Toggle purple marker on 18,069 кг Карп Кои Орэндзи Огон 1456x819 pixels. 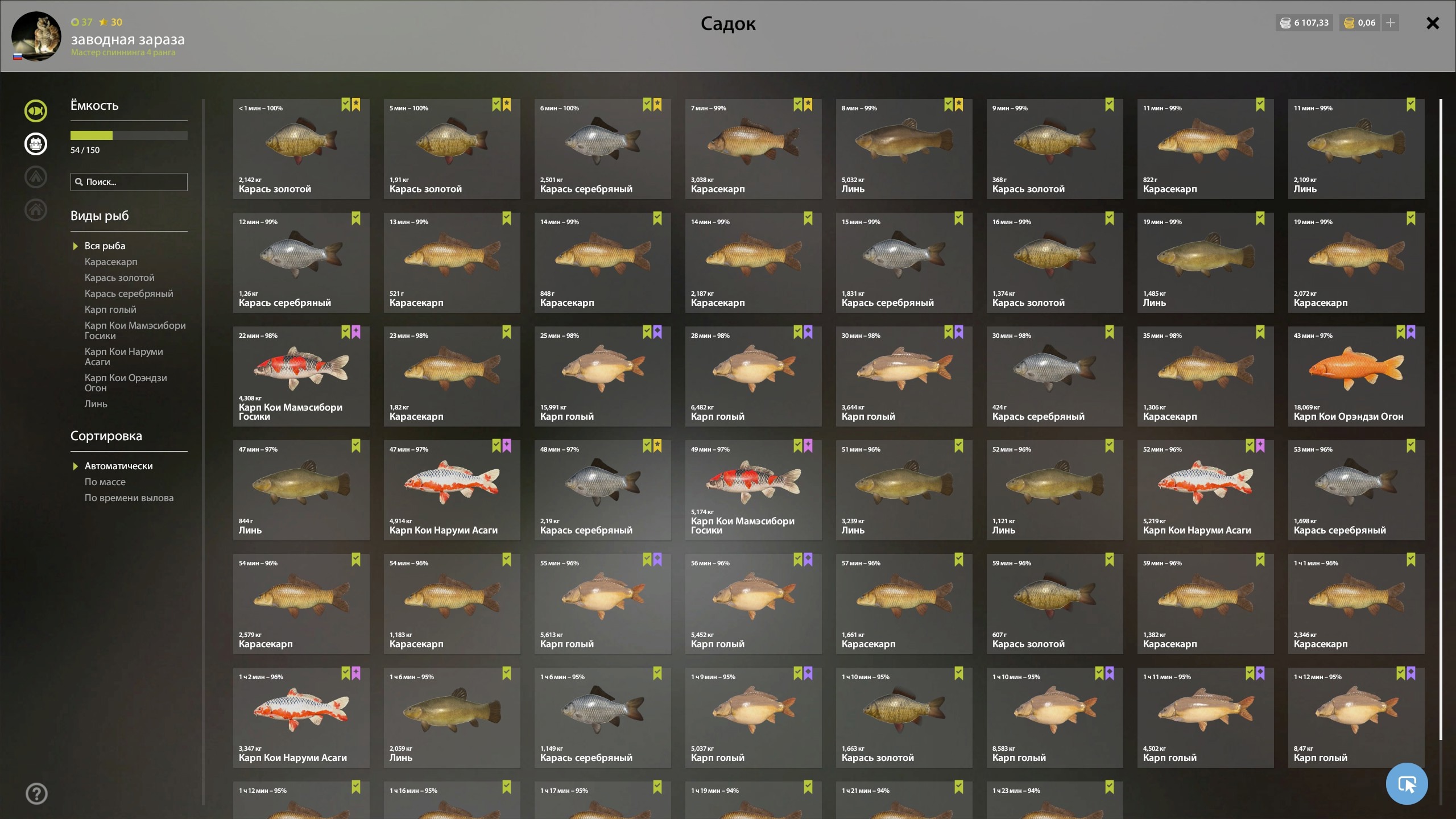coord(1411,332)
